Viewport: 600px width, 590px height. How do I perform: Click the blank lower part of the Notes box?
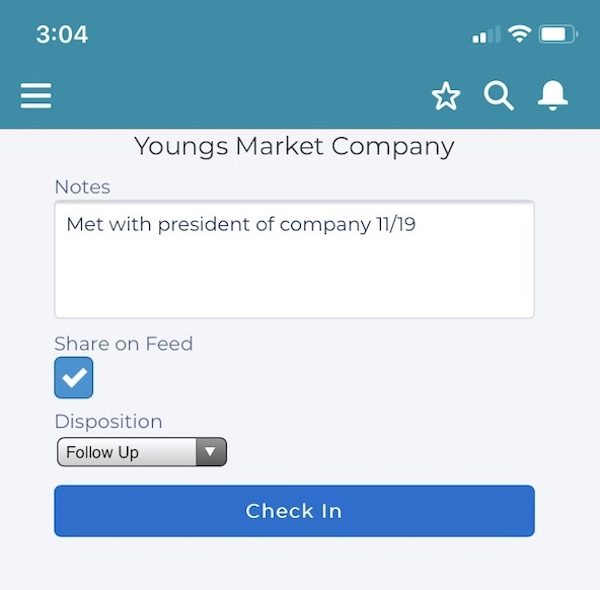click(x=294, y=281)
